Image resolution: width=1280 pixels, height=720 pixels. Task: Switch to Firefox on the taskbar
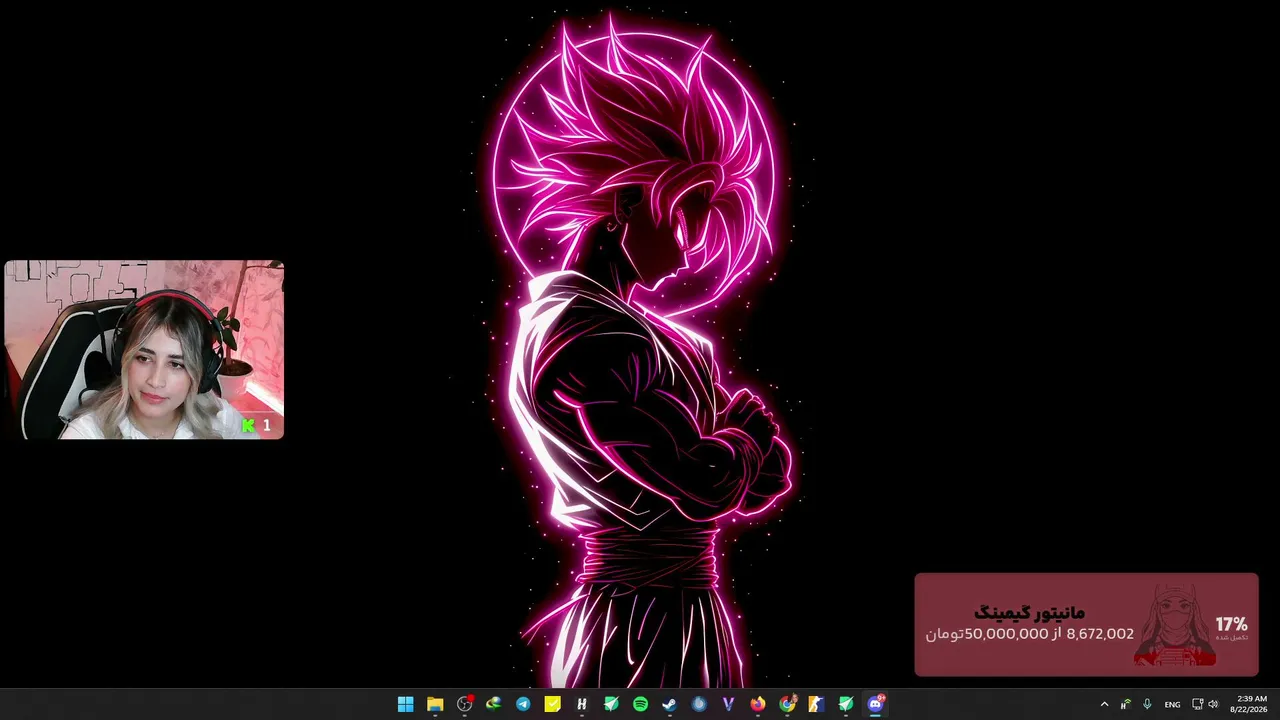click(x=757, y=704)
